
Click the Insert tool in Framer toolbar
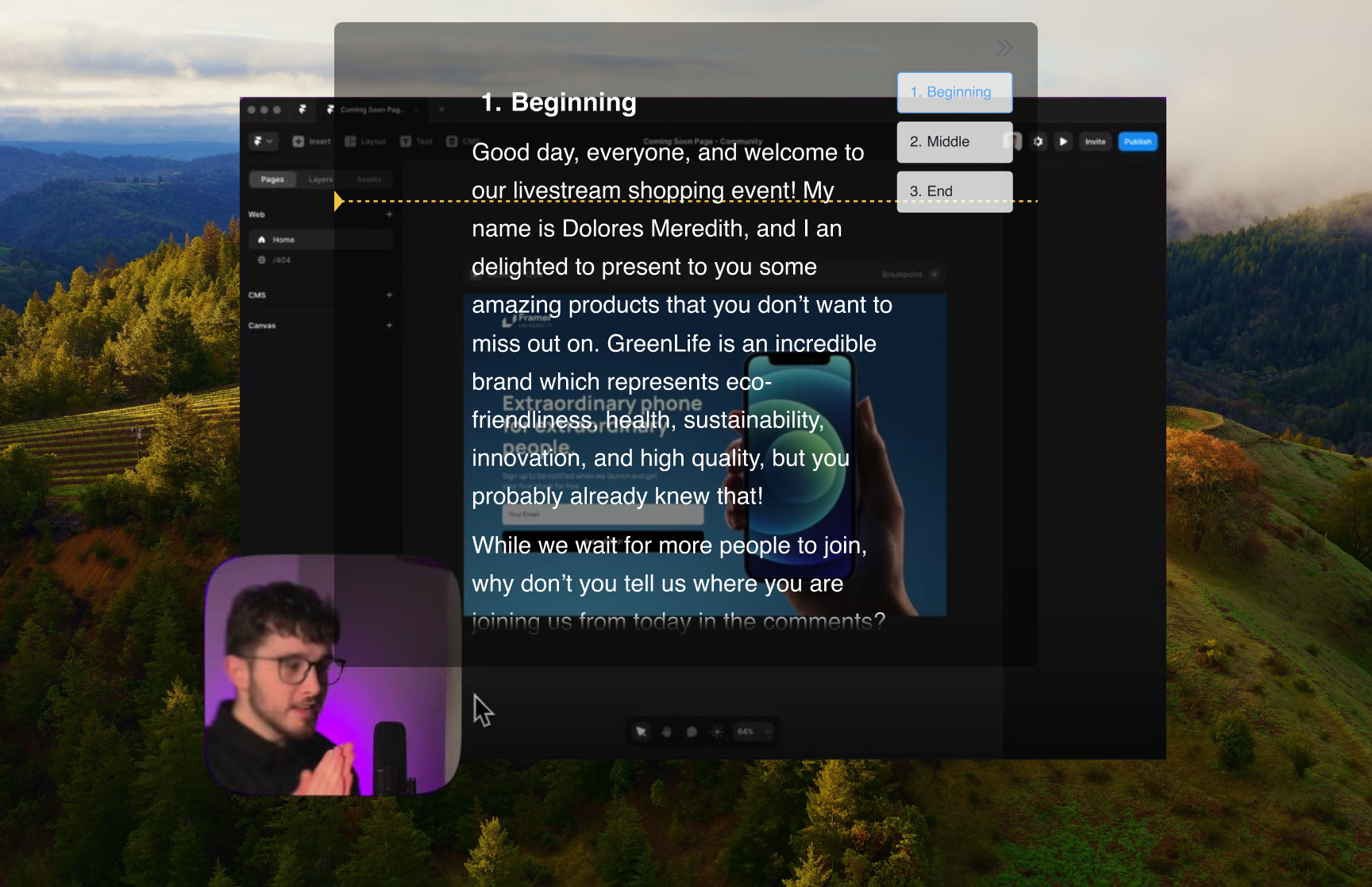pos(311,141)
